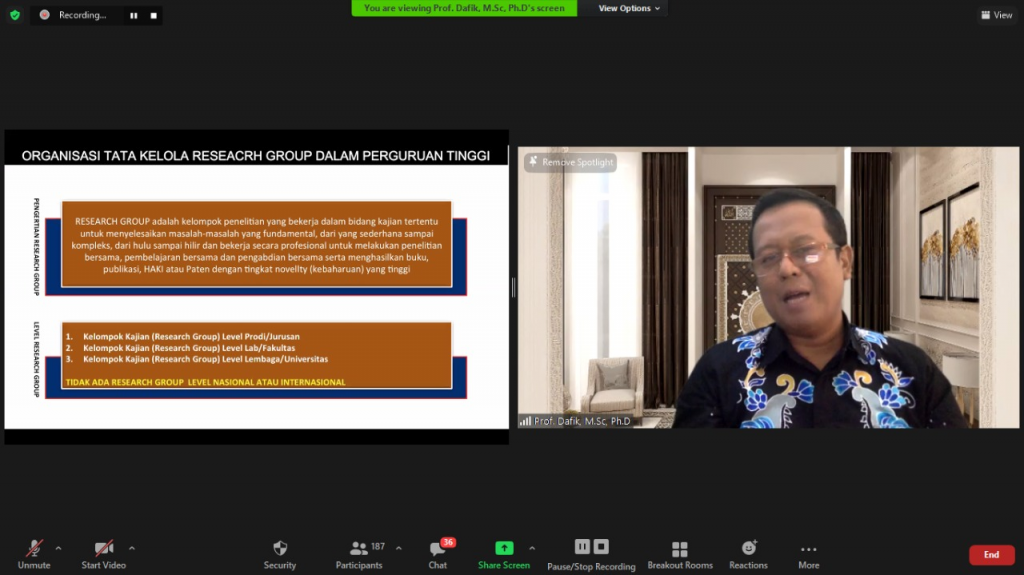Click the green Share Screen icon
The image size is (1024, 575).
[504, 548]
